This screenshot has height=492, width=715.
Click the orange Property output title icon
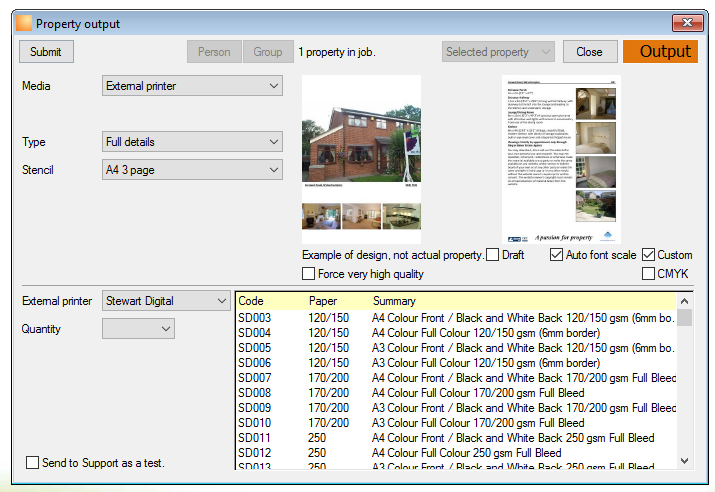click(x=24, y=23)
